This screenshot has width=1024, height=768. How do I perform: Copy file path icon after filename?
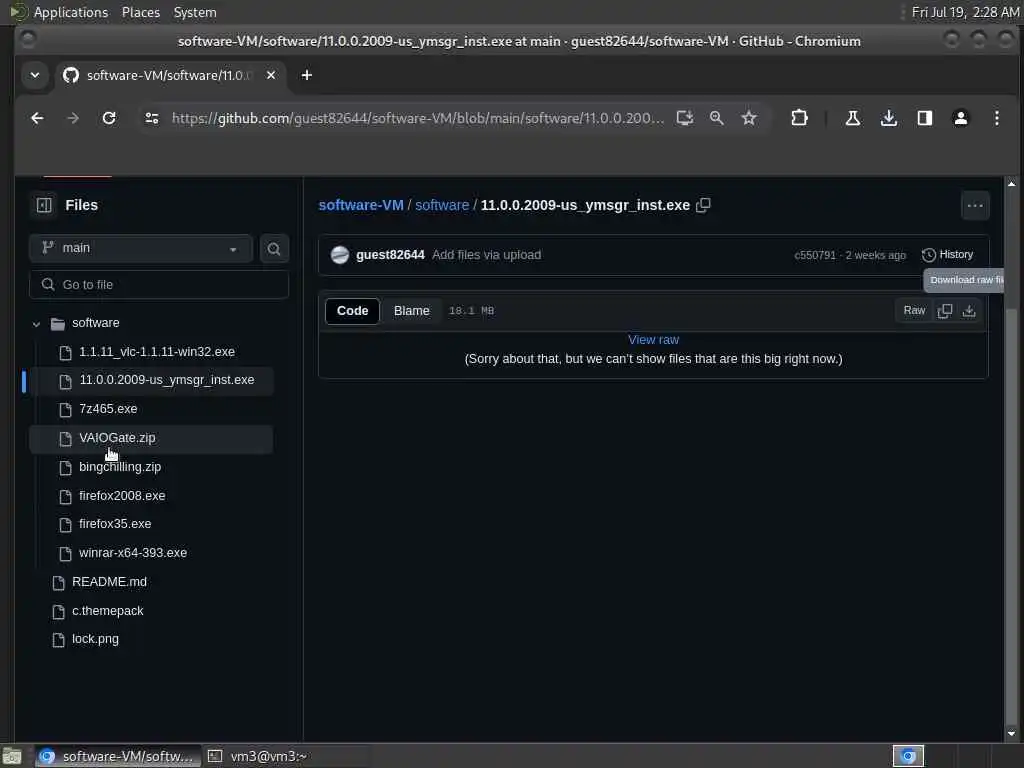703,205
